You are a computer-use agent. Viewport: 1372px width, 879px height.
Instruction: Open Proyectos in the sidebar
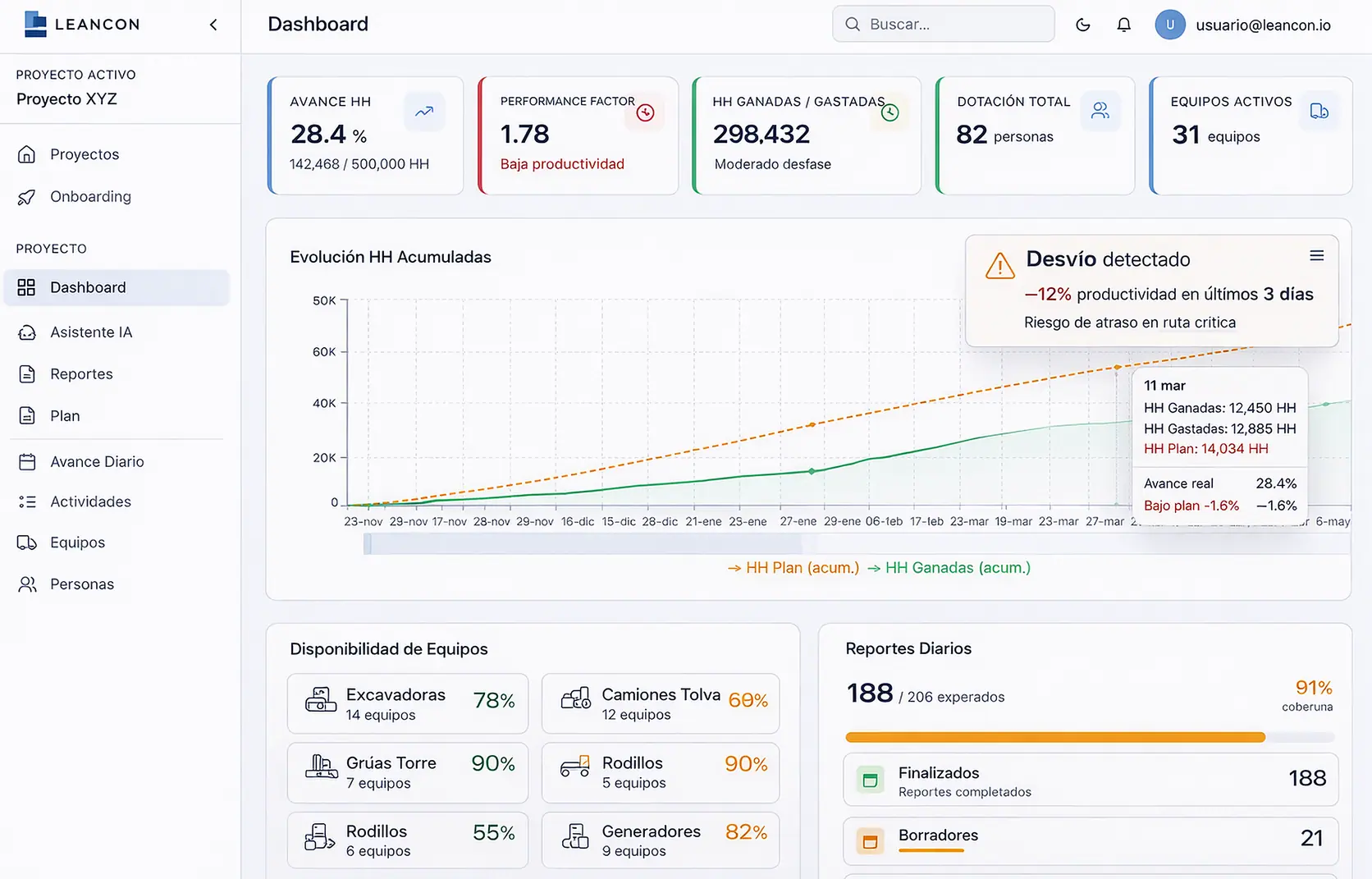click(x=117, y=154)
